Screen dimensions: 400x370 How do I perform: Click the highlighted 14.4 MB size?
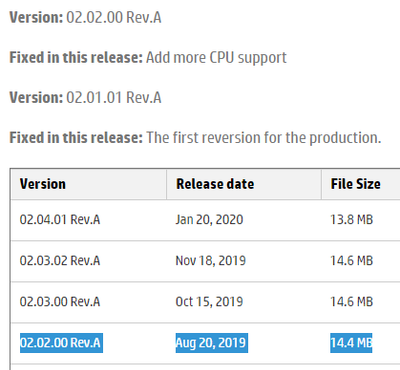[x=351, y=343]
